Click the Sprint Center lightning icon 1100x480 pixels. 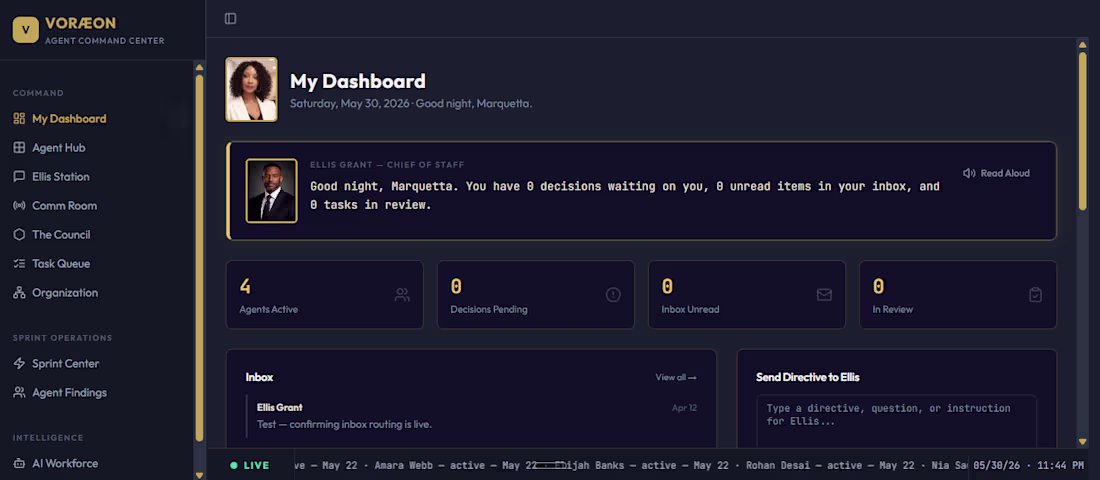pyautogui.click(x=20, y=364)
